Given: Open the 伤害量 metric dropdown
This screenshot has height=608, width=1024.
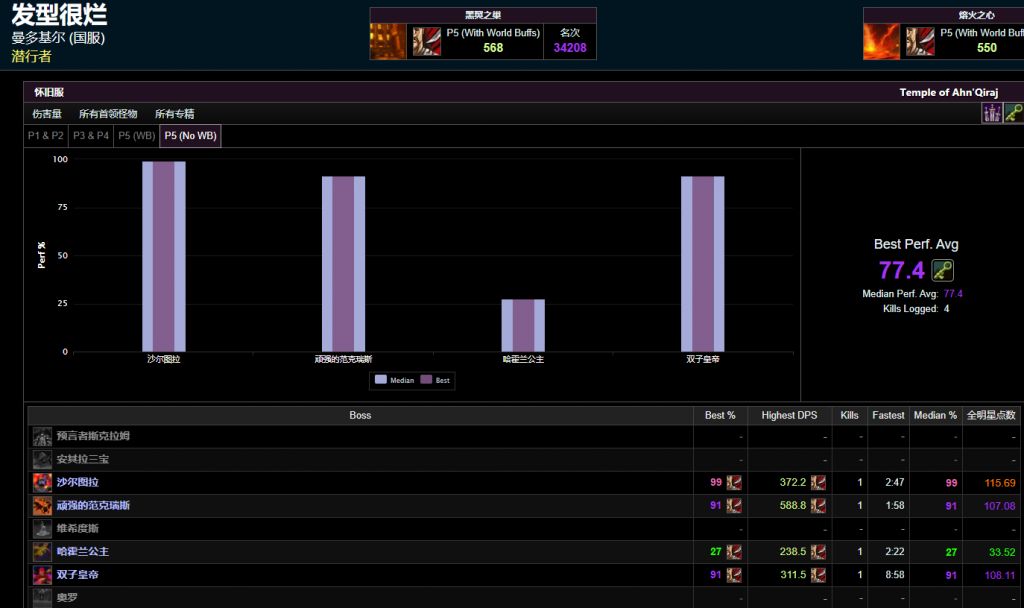Looking at the screenshot, I should (47, 114).
